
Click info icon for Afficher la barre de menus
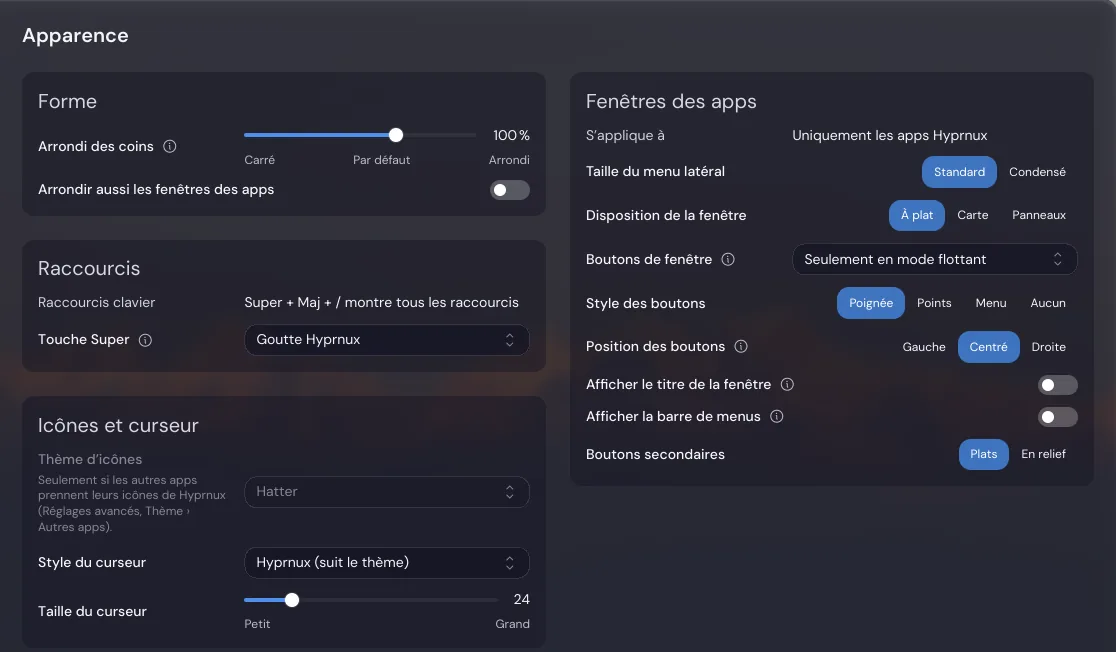click(x=777, y=416)
